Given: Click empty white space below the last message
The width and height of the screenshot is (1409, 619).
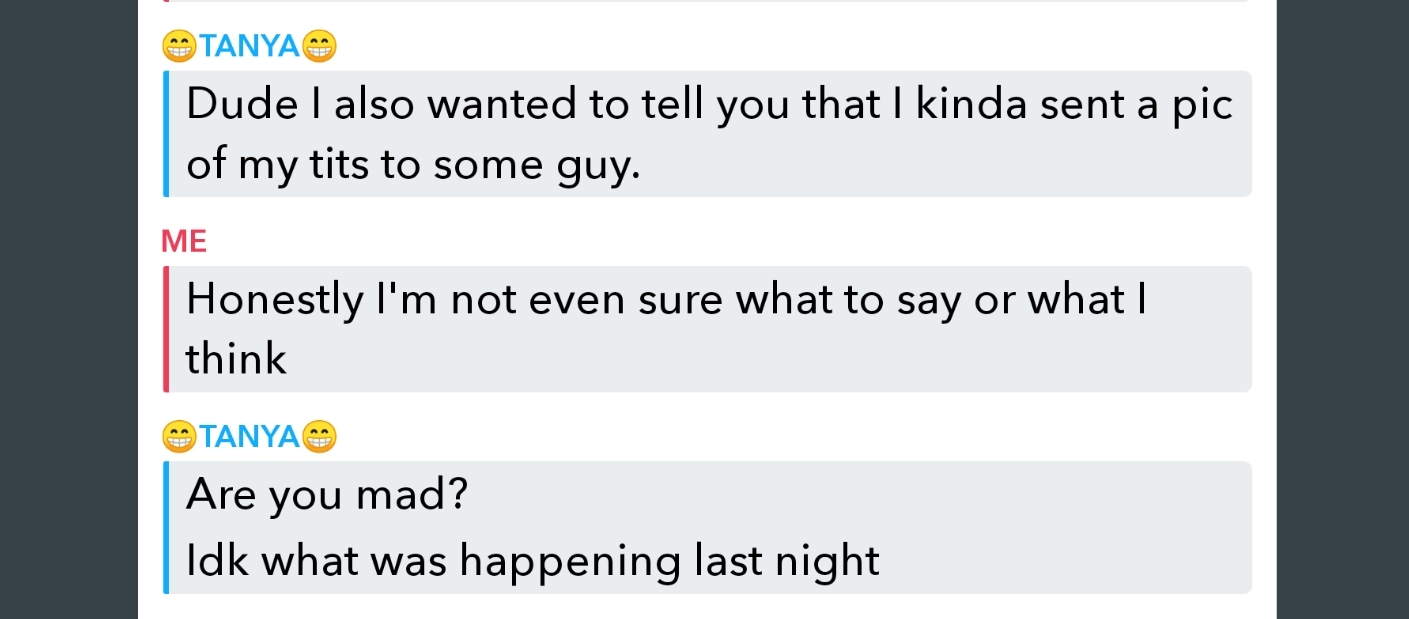Looking at the screenshot, I should tap(706, 607).
